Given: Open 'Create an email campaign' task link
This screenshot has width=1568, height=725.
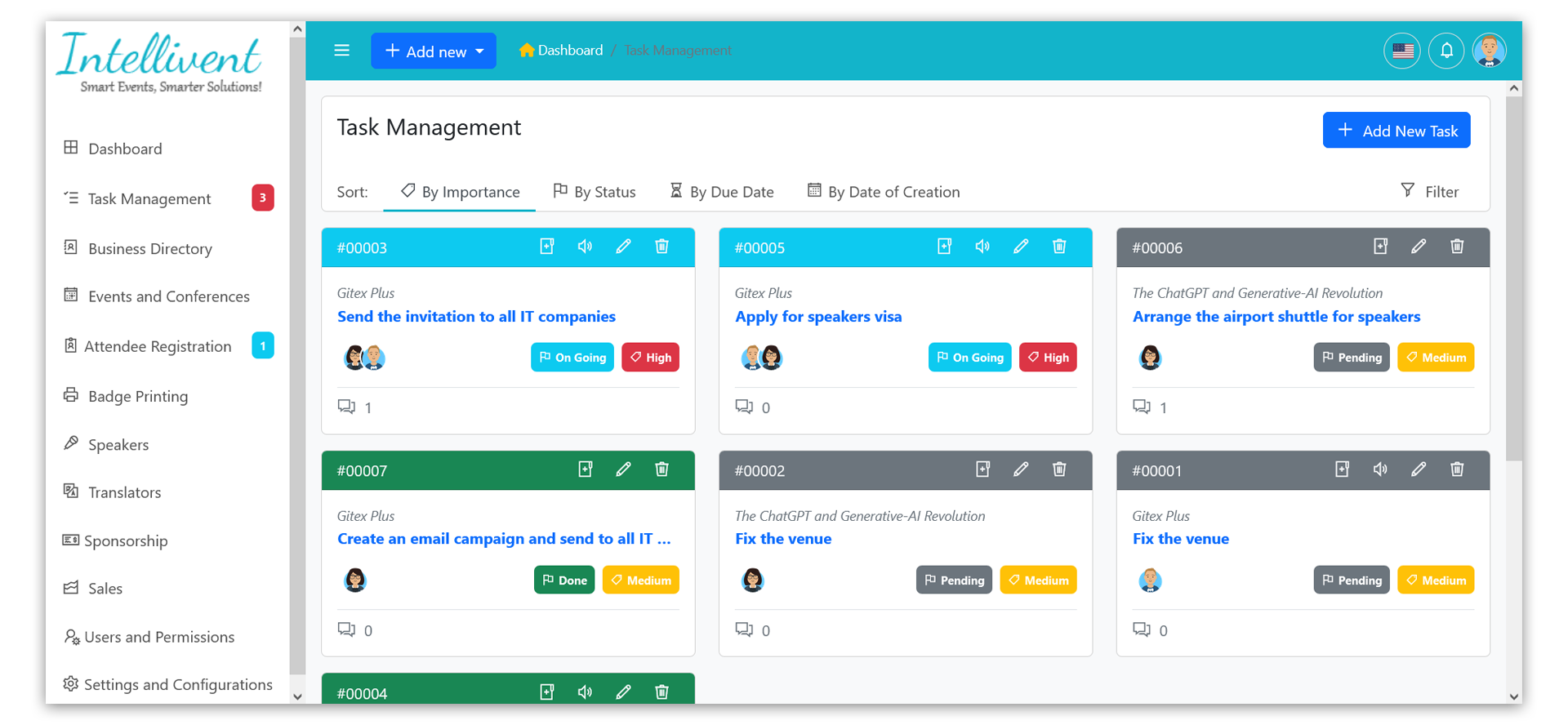Looking at the screenshot, I should coord(504,539).
